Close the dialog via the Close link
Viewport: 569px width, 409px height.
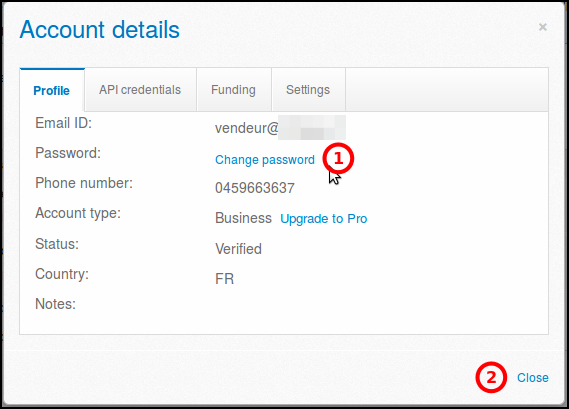533,378
